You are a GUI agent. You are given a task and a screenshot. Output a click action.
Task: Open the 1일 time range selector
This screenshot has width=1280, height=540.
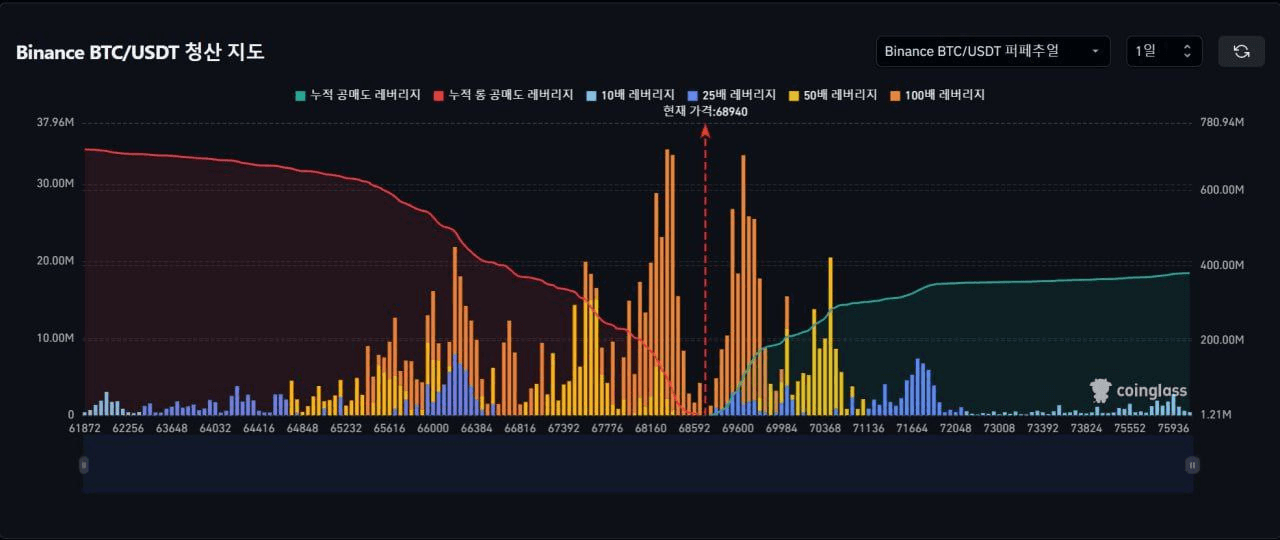point(1163,51)
